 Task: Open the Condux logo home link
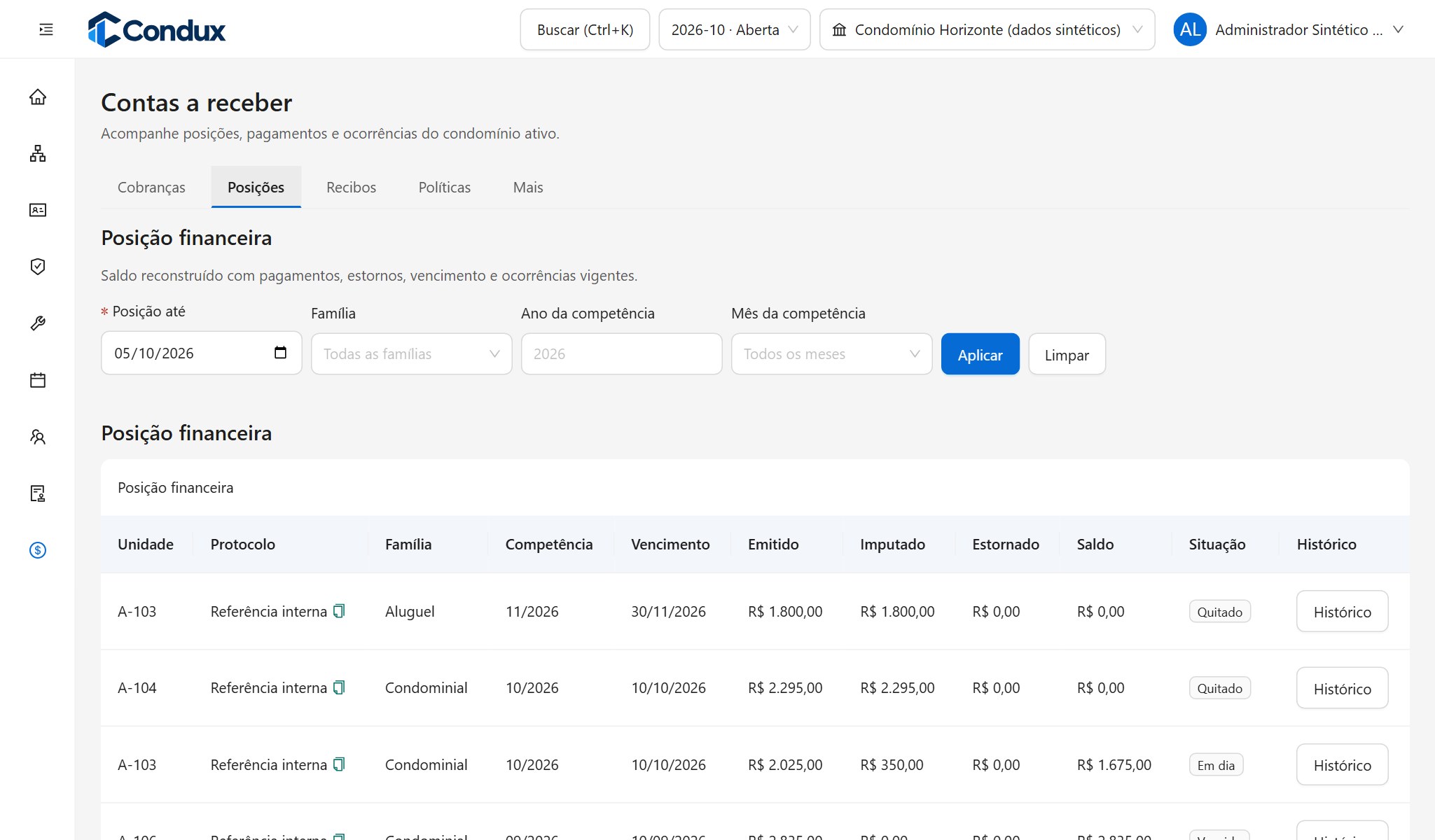coord(157,29)
